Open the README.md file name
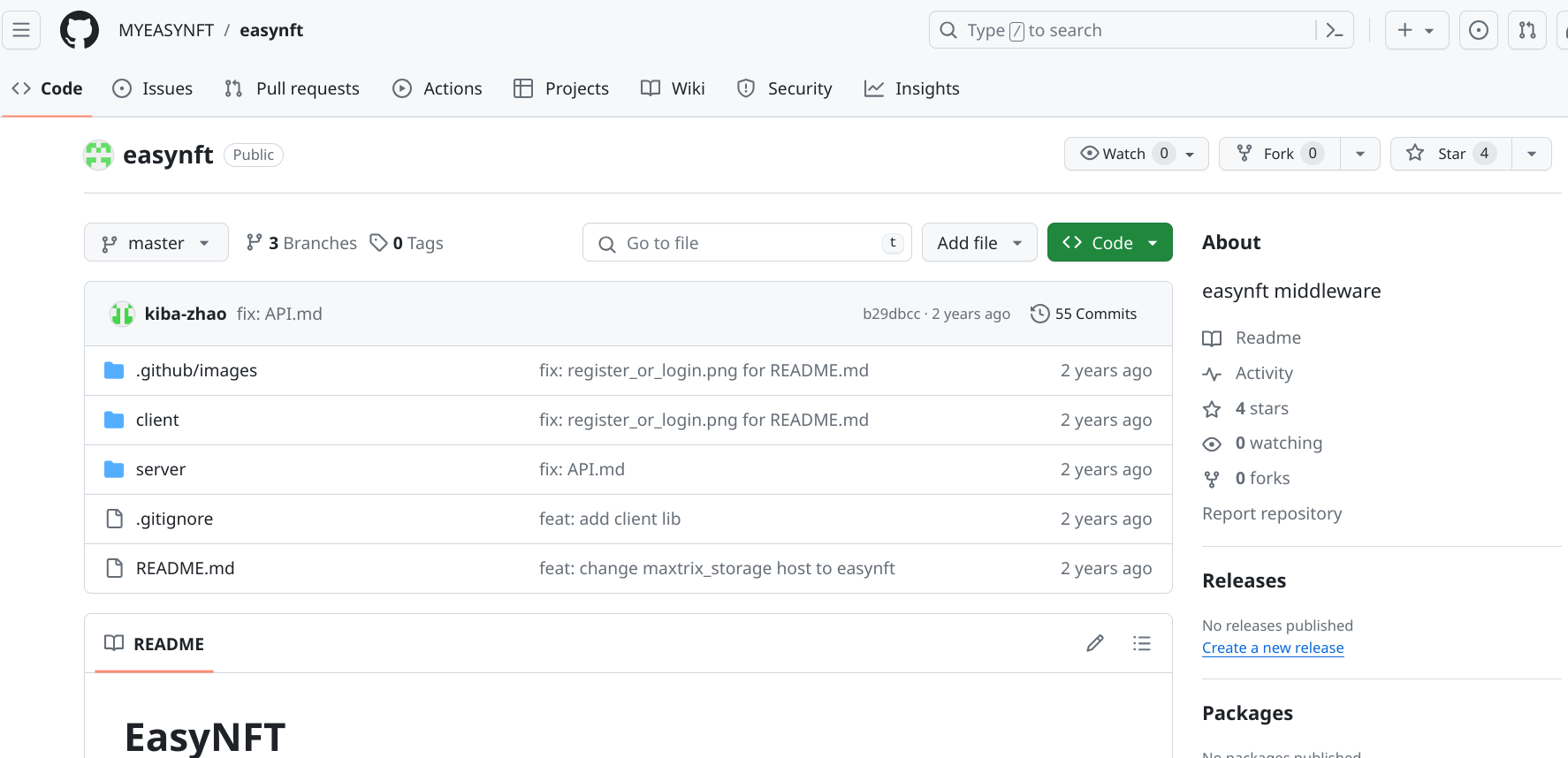Viewport: 1568px width, 758px height. coord(185,568)
